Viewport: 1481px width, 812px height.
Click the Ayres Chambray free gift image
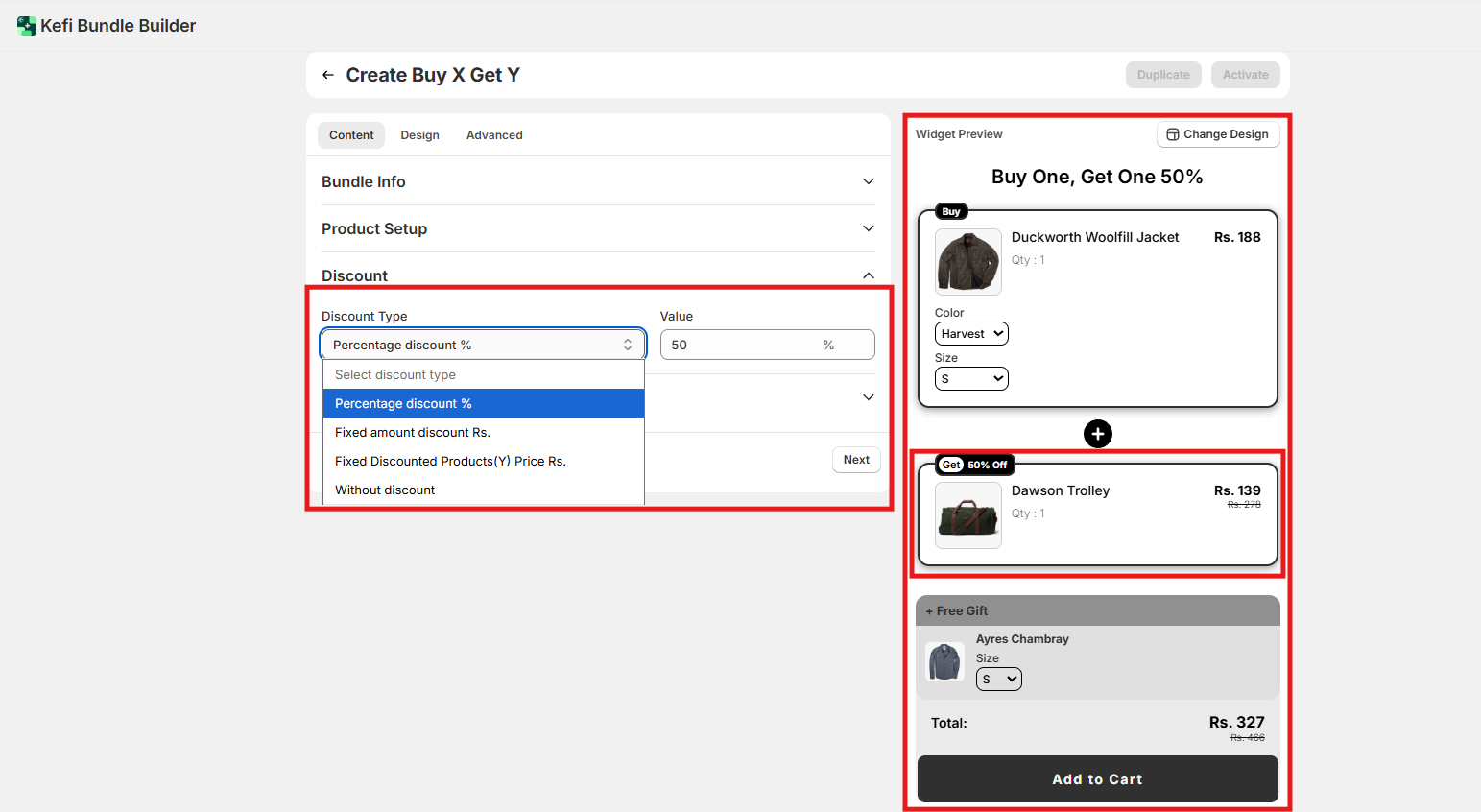coord(944,662)
